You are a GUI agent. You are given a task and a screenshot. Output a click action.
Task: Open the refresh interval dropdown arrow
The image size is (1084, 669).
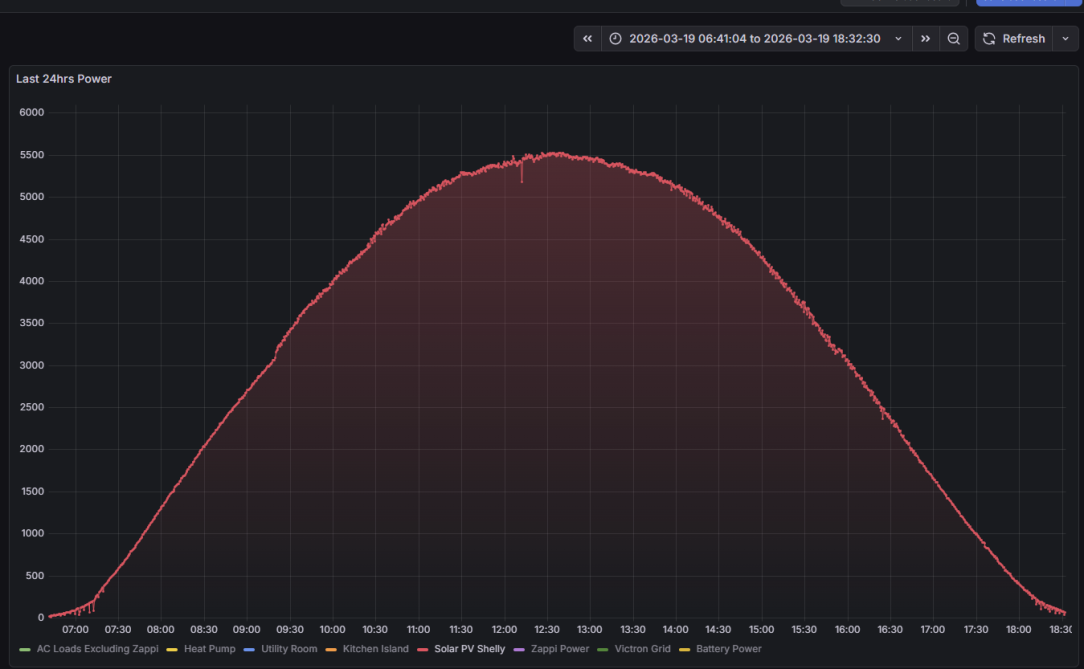tap(1065, 39)
